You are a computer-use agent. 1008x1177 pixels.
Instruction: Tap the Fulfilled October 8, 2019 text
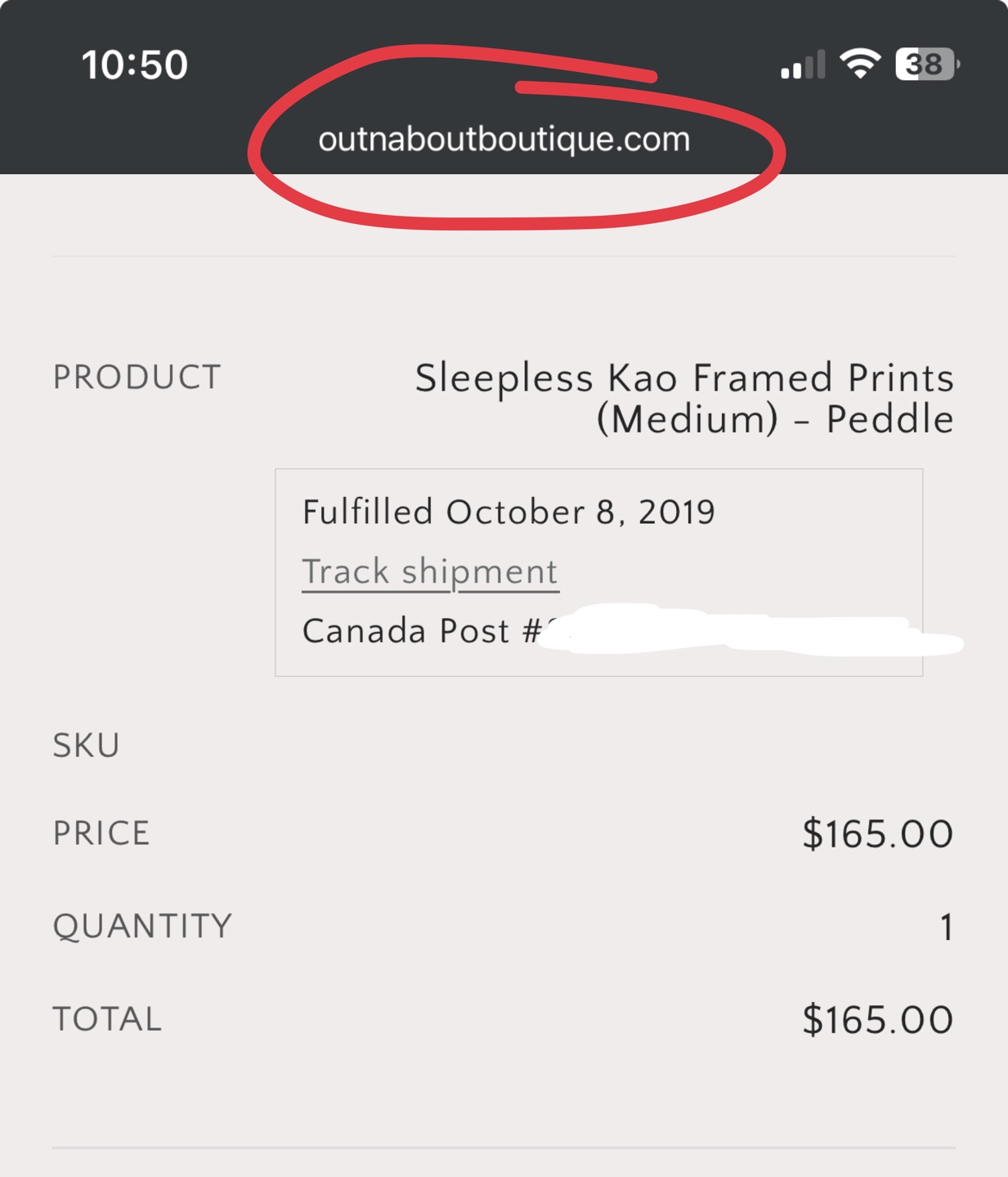(x=508, y=512)
